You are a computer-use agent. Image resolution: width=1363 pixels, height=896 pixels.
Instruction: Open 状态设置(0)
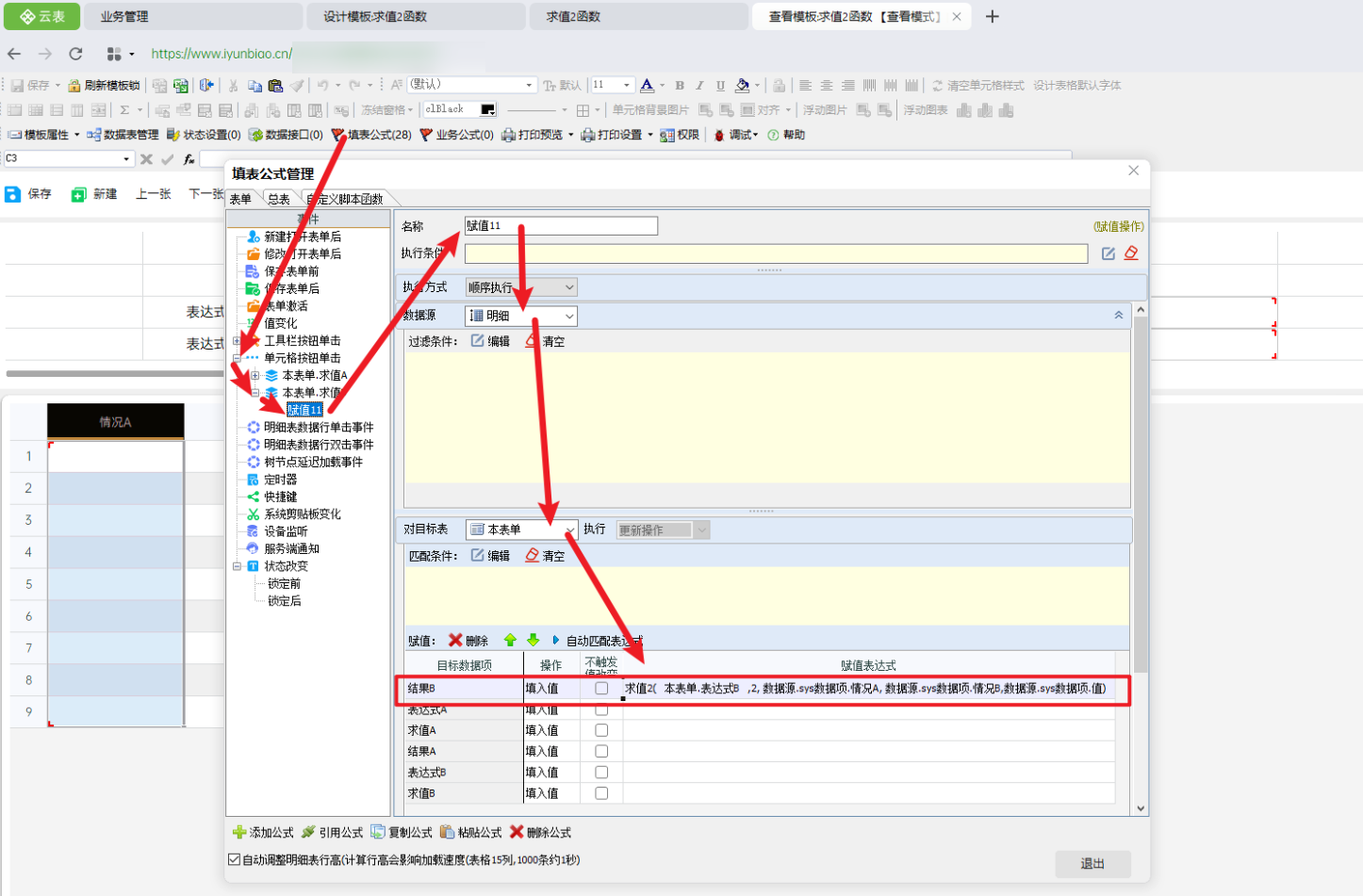[x=204, y=135]
